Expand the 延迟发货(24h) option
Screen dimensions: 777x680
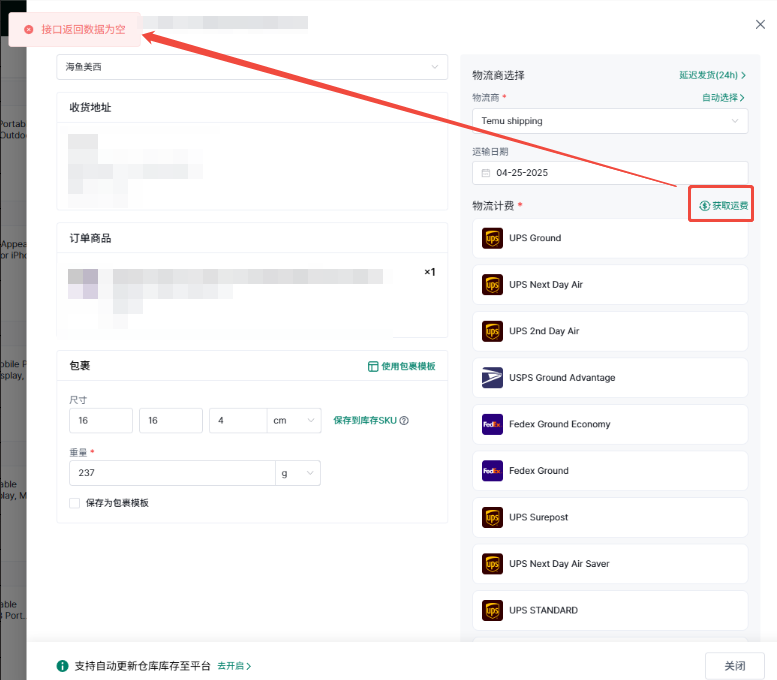pos(712,75)
